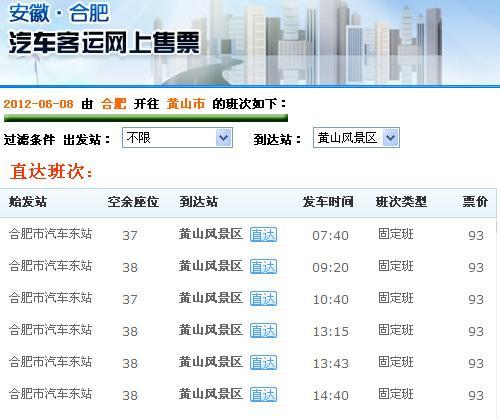Open the 出发站 dropdown showing 不限
Viewport: 500px width, 420px height.
click(177, 138)
